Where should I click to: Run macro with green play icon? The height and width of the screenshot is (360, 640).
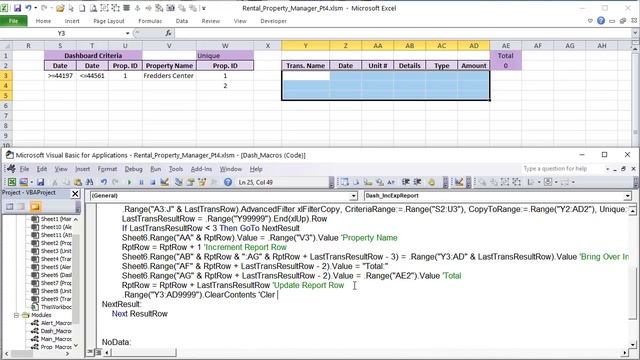(x=129, y=182)
